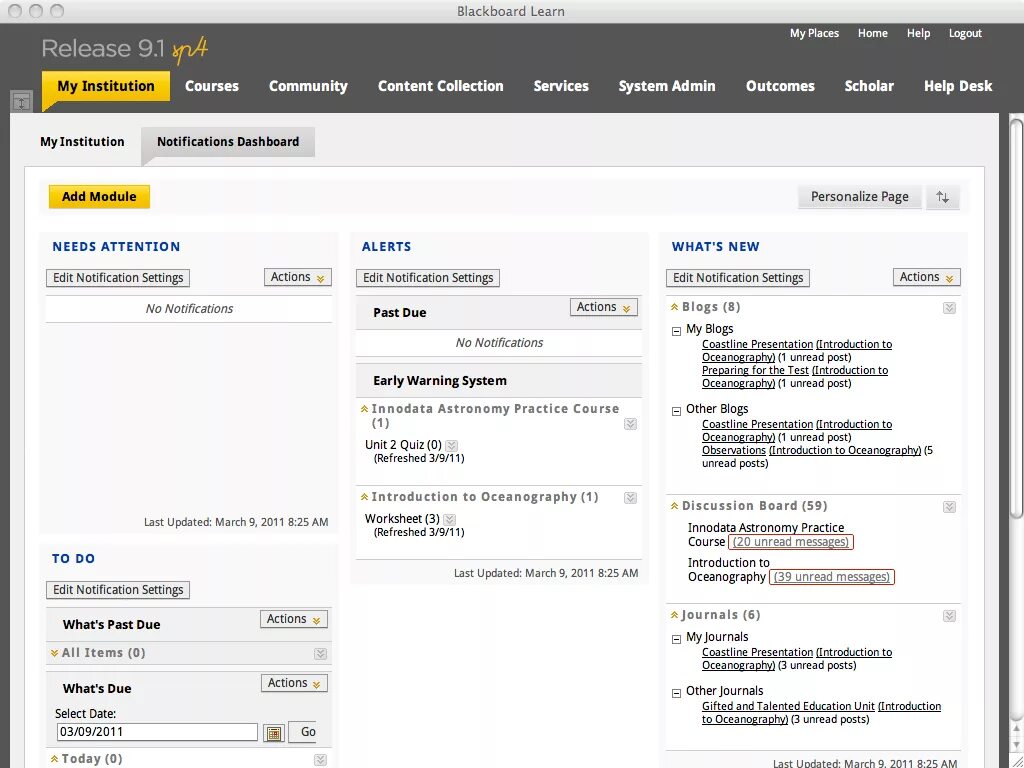Collapse Introduction to Oceanography (1) alerts

(364, 497)
